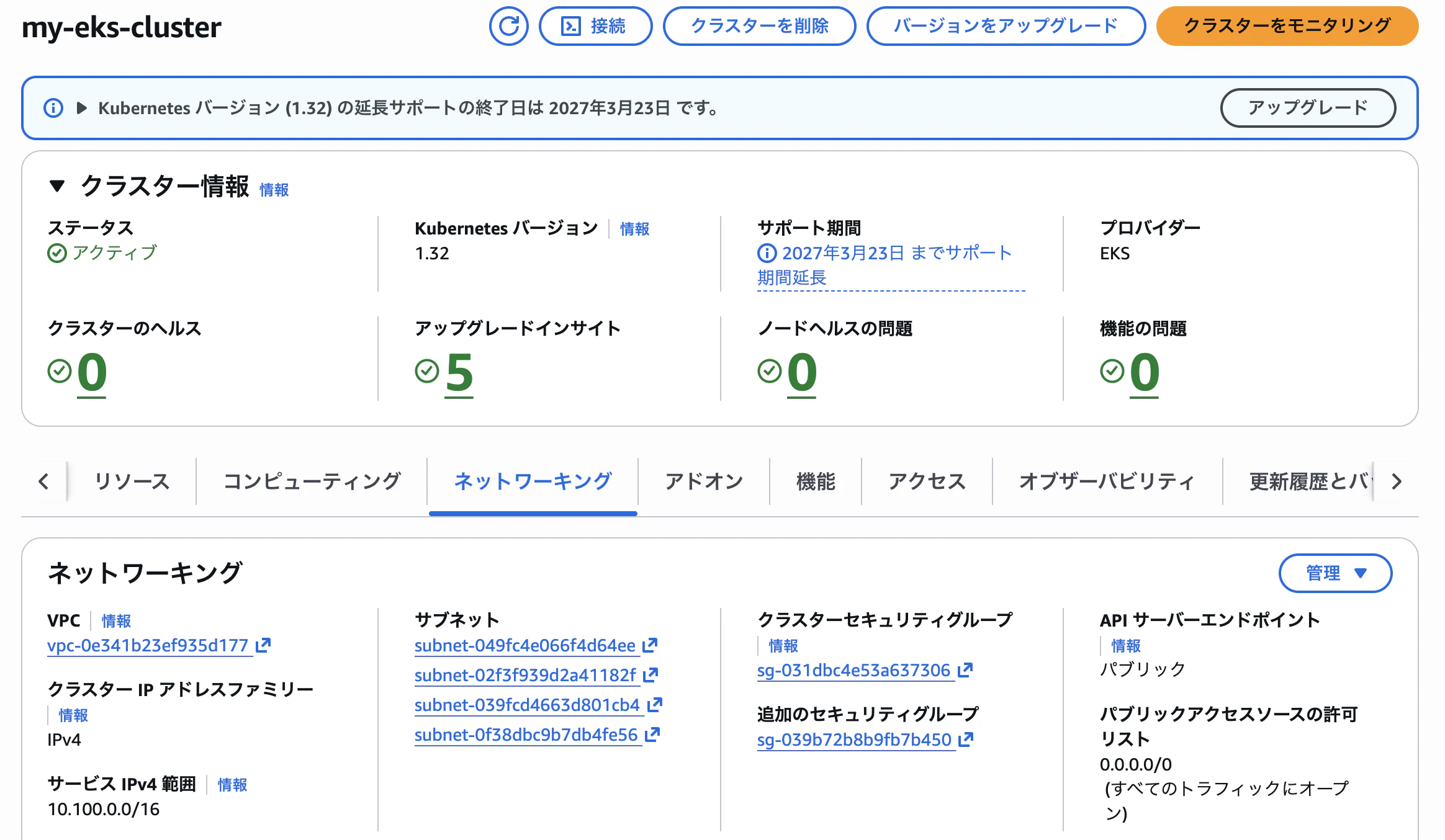Click the check icon beside アップグレードインサイト
Screen dimensions: 1445x840
tap(427, 371)
